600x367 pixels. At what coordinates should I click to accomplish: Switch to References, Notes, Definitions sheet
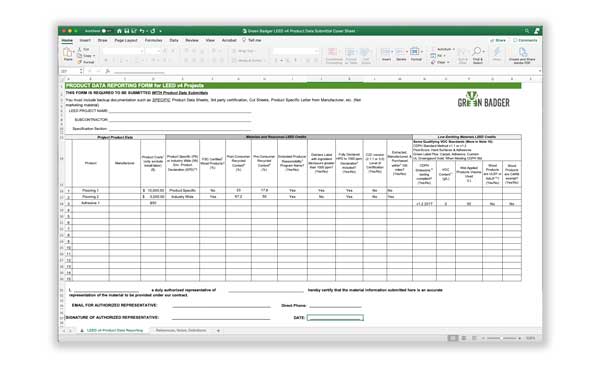pos(181,330)
